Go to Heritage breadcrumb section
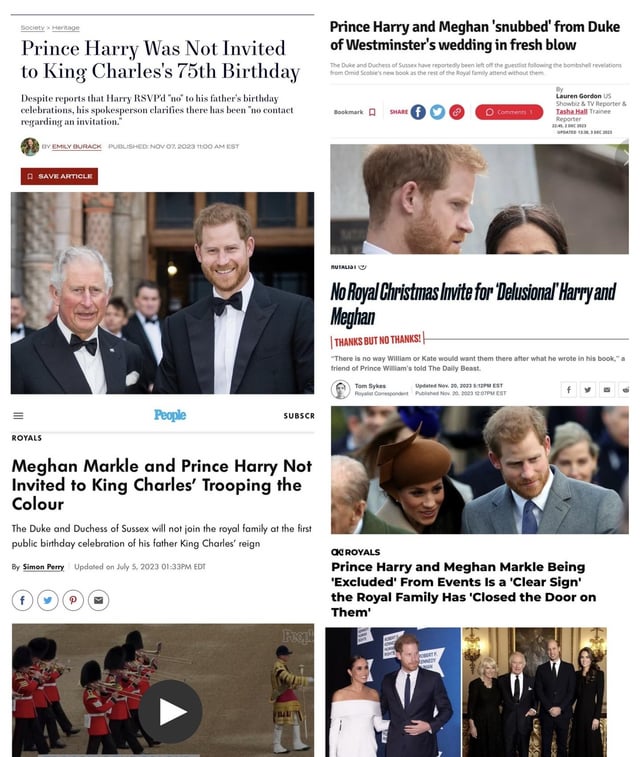Image resolution: width=640 pixels, height=757 pixels. pos(66,28)
